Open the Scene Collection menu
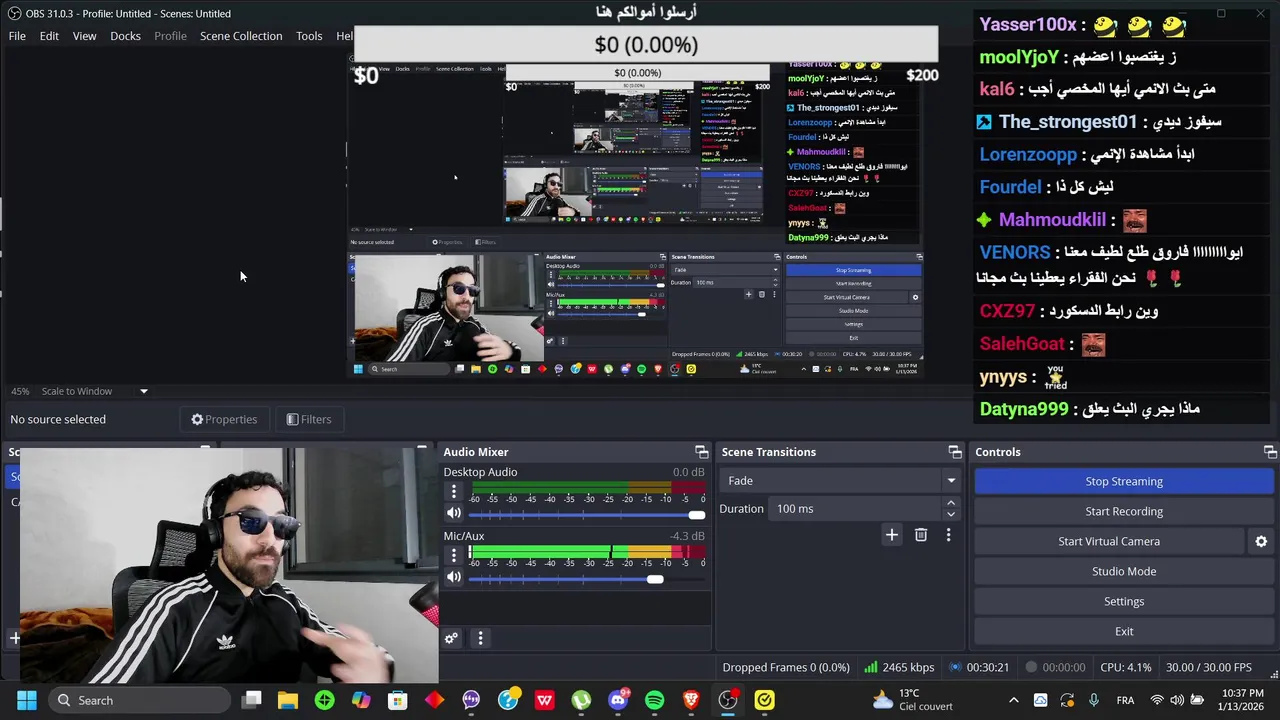 tap(241, 36)
